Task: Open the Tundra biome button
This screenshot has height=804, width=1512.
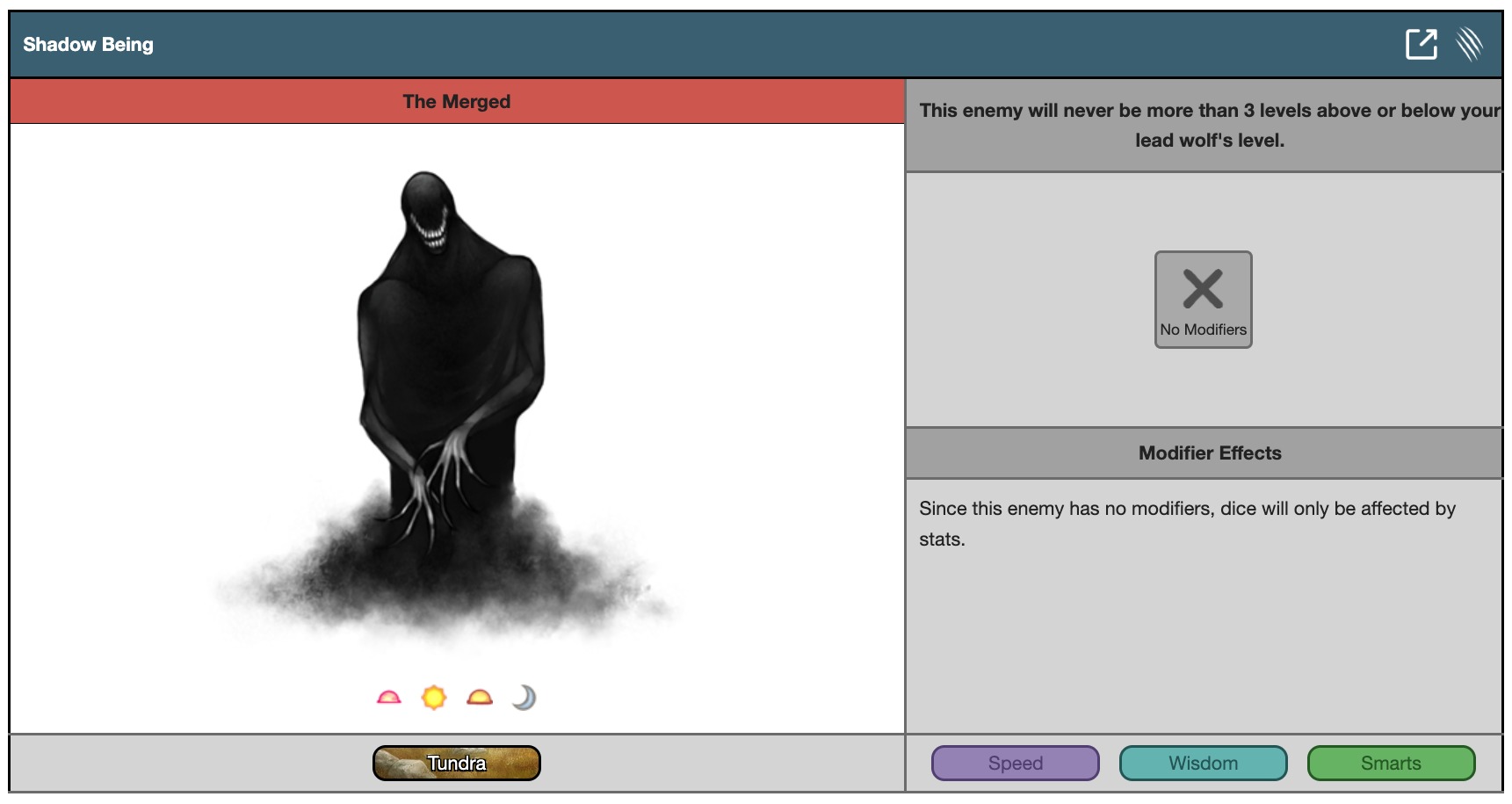Action: (x=456, y=763)
